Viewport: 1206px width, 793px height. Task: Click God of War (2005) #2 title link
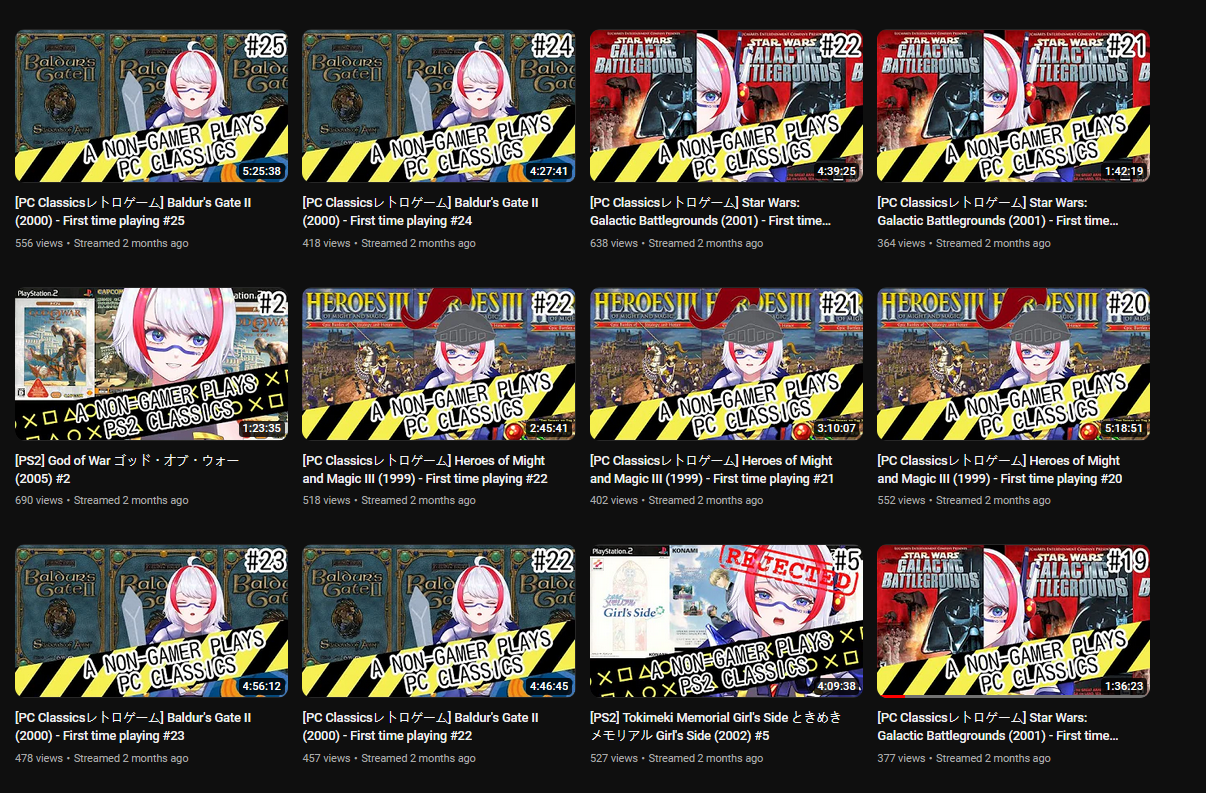click(127, 469)
